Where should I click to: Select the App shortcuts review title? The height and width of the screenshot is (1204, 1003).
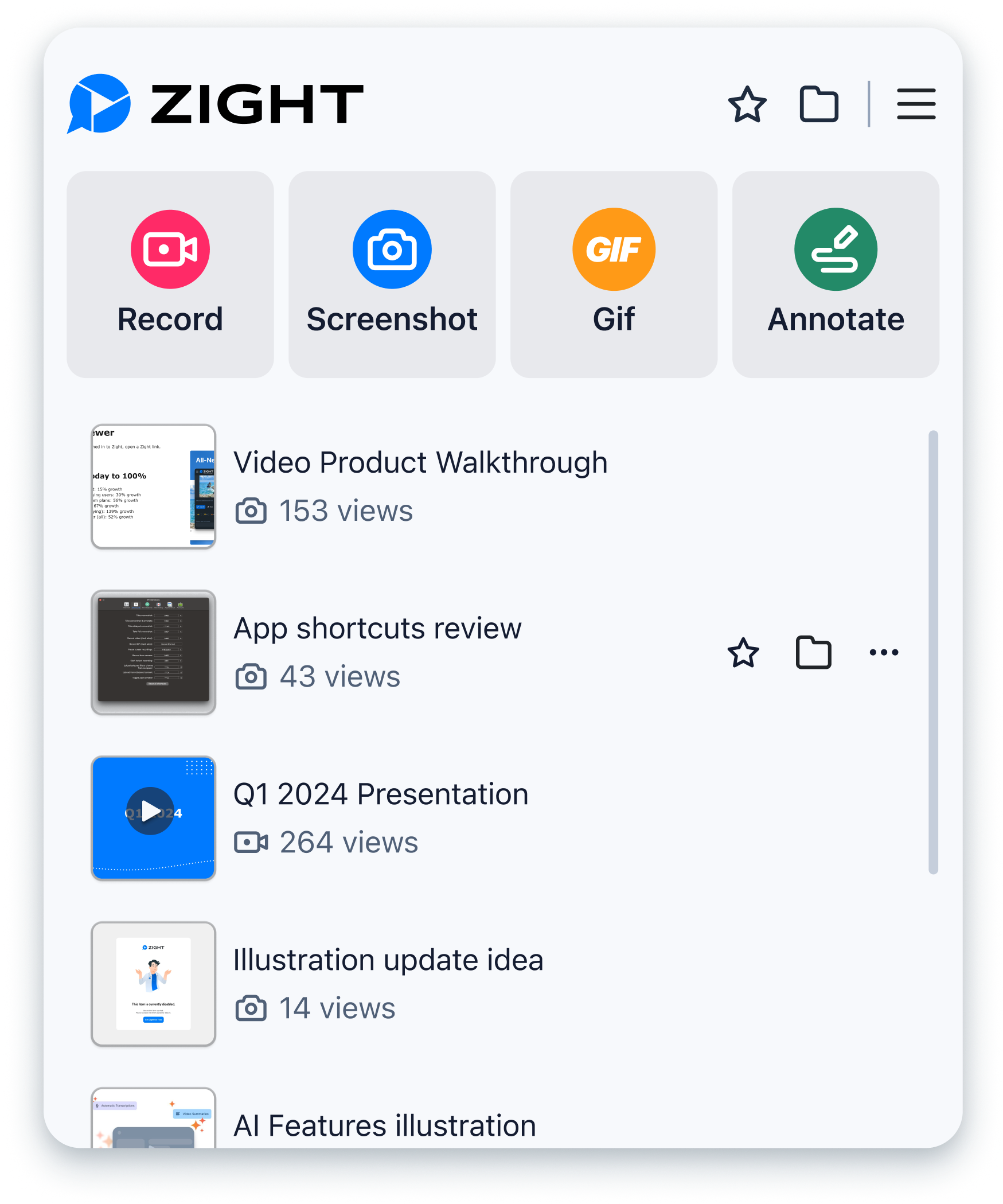coord(377,628)
